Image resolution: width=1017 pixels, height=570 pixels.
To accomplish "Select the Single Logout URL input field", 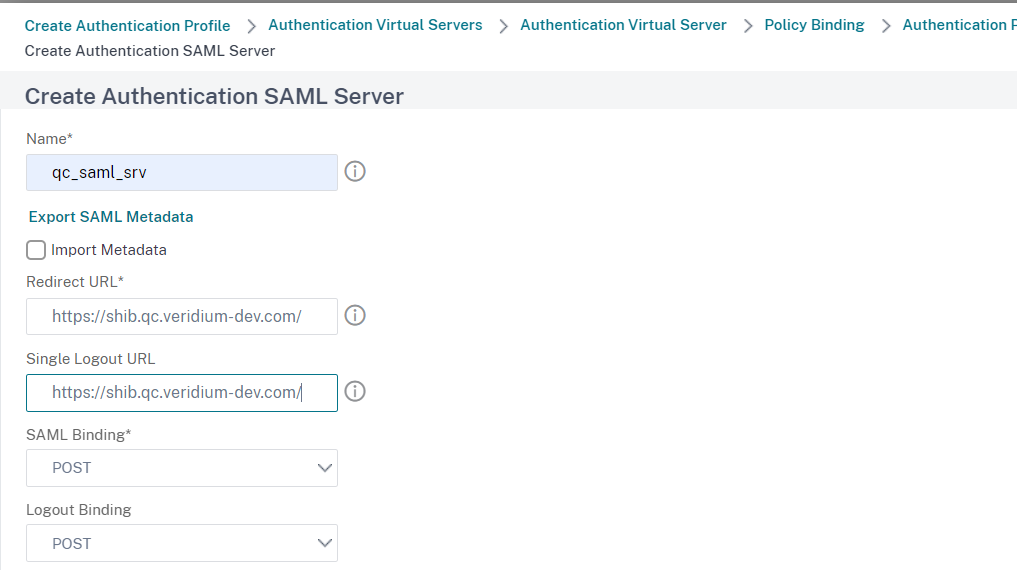I will 181,392.
